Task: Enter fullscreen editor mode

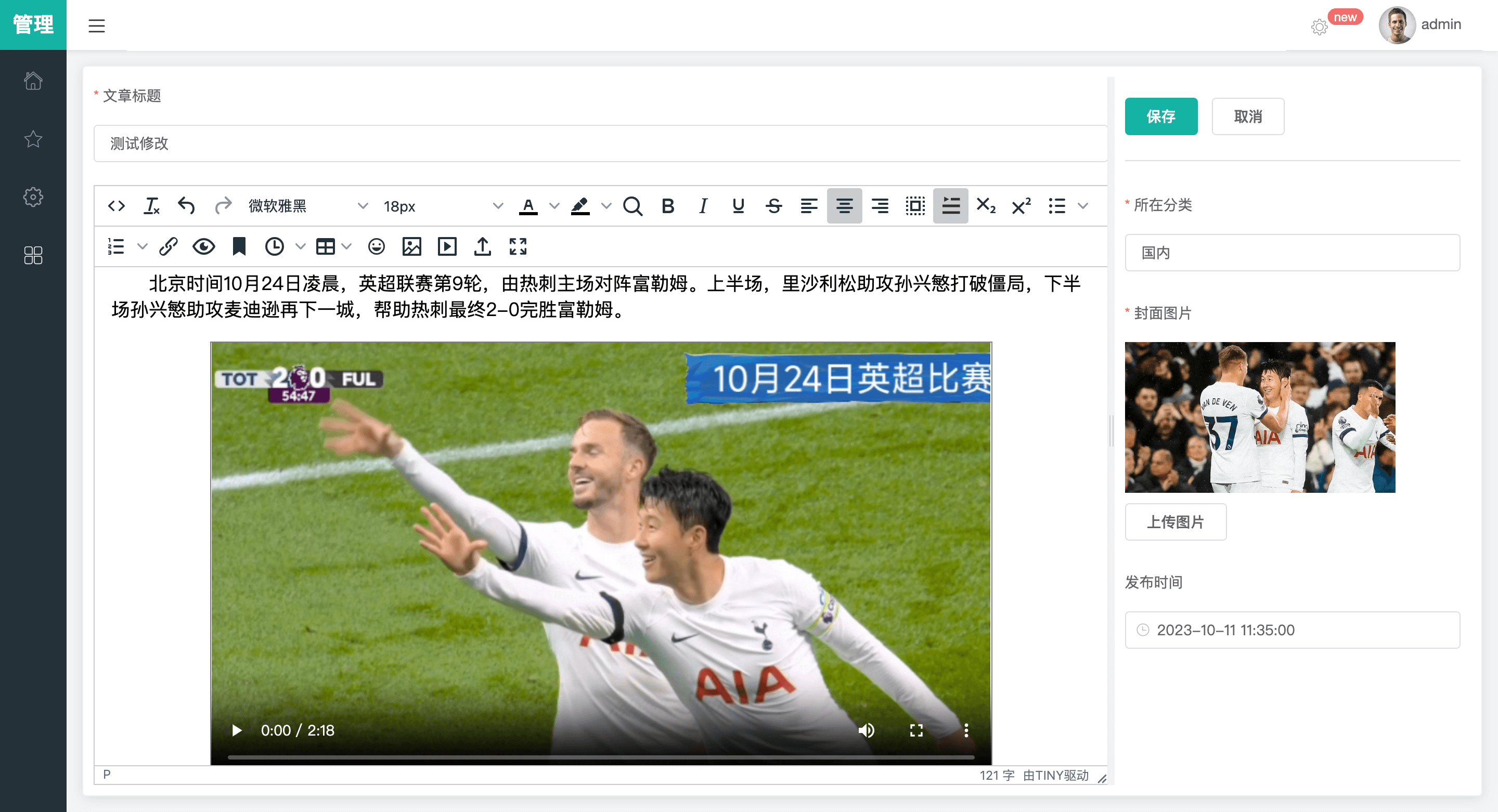Action: [518, 246]
